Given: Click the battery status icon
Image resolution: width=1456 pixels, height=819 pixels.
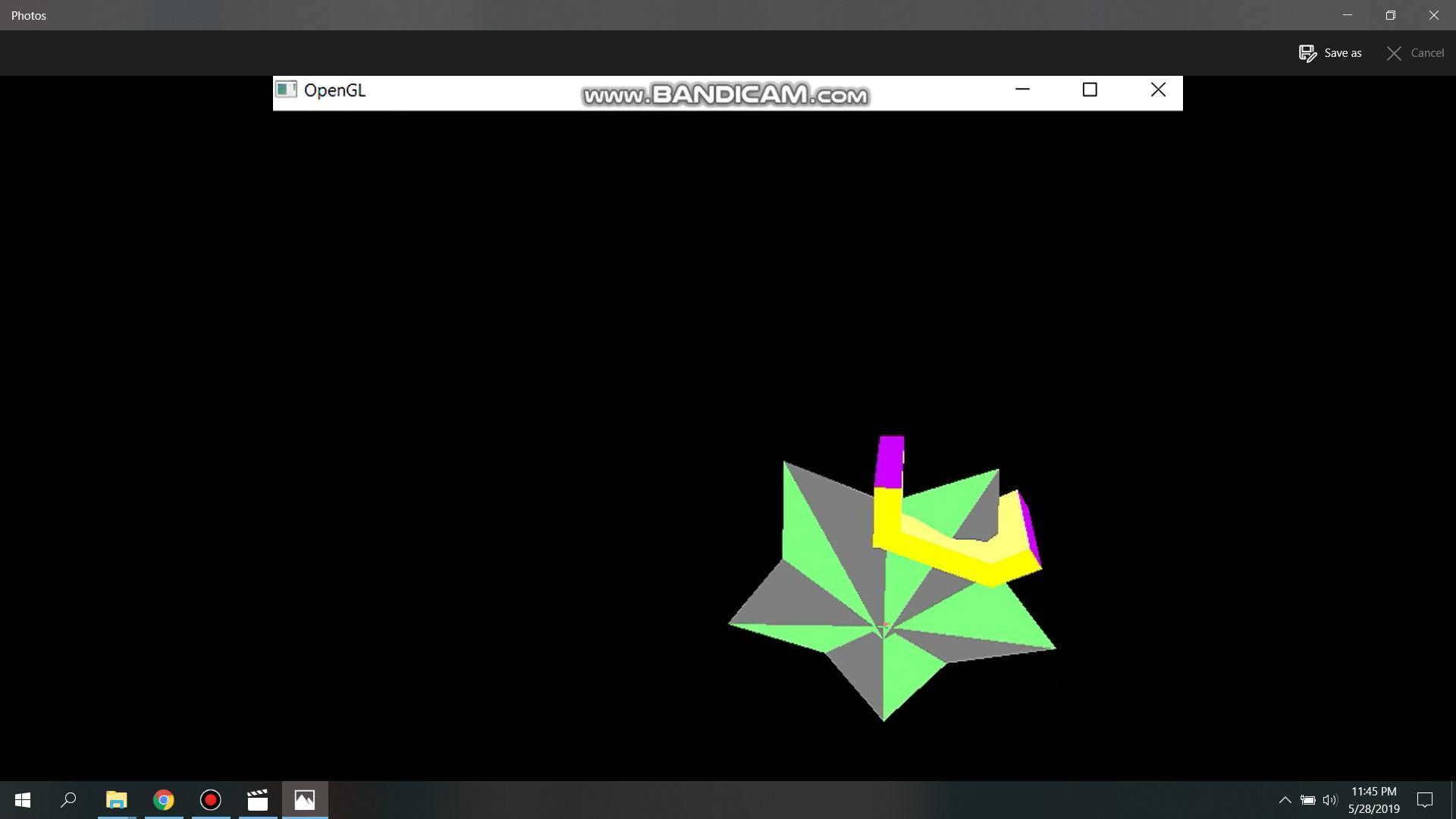Looking at the screenshot, I should point(1309,800).
